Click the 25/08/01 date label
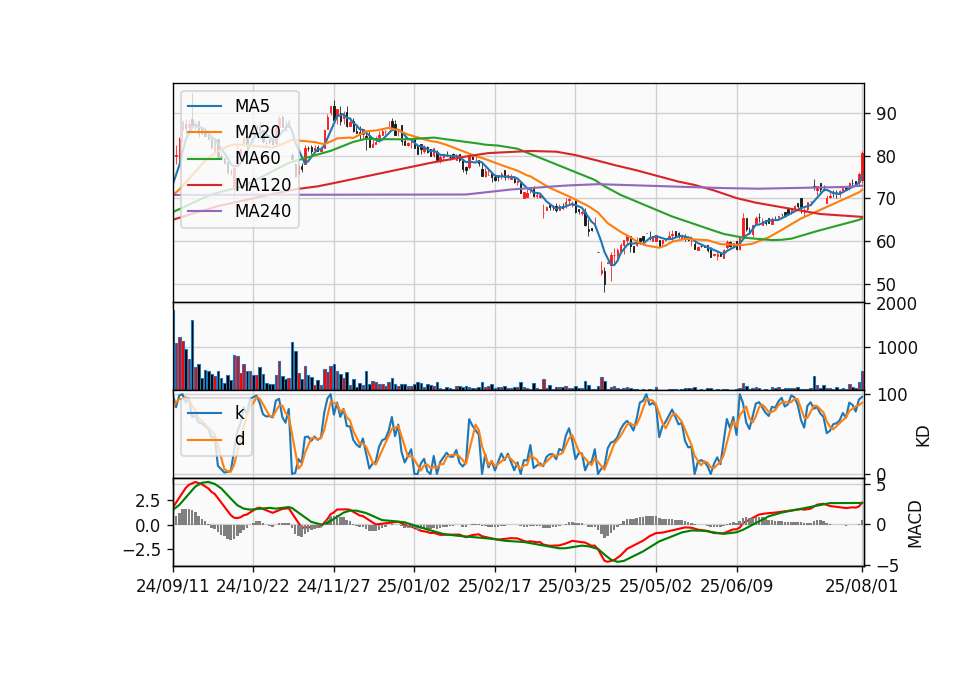Image resolution: width=960 pixels, height=690 pixels. tap(862, 586)
